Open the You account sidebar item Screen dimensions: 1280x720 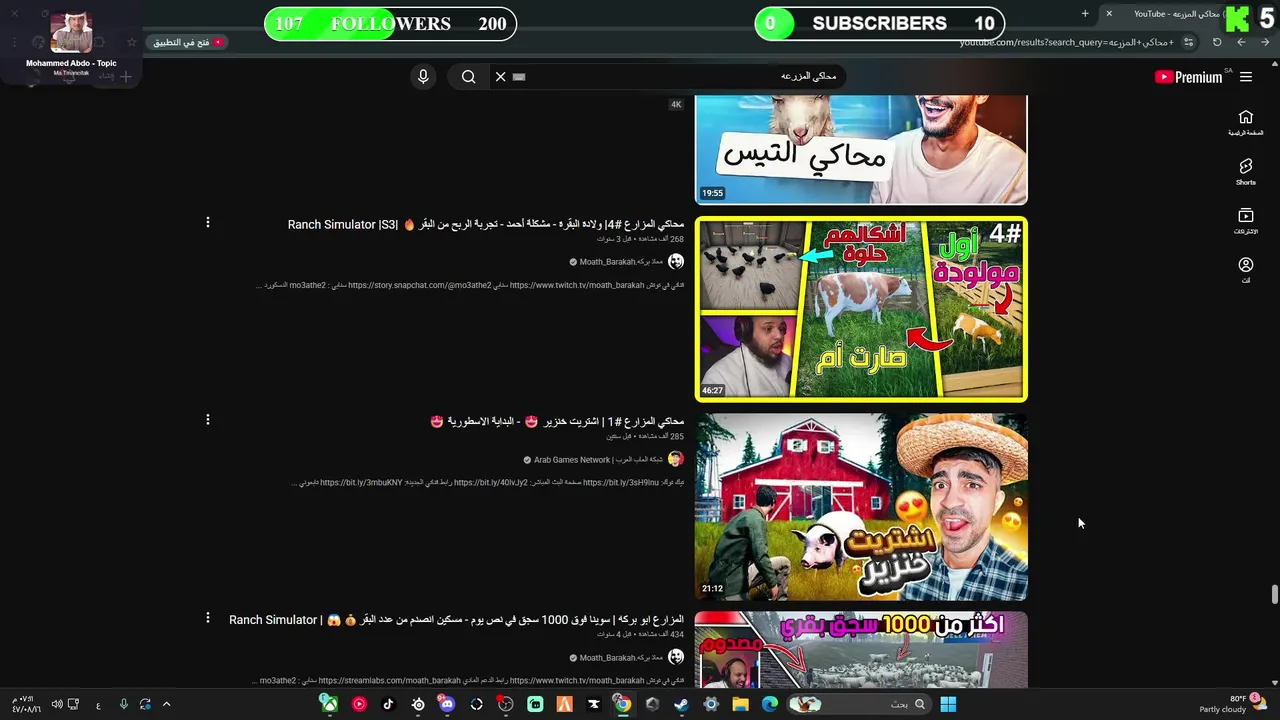pos(1246,270)
